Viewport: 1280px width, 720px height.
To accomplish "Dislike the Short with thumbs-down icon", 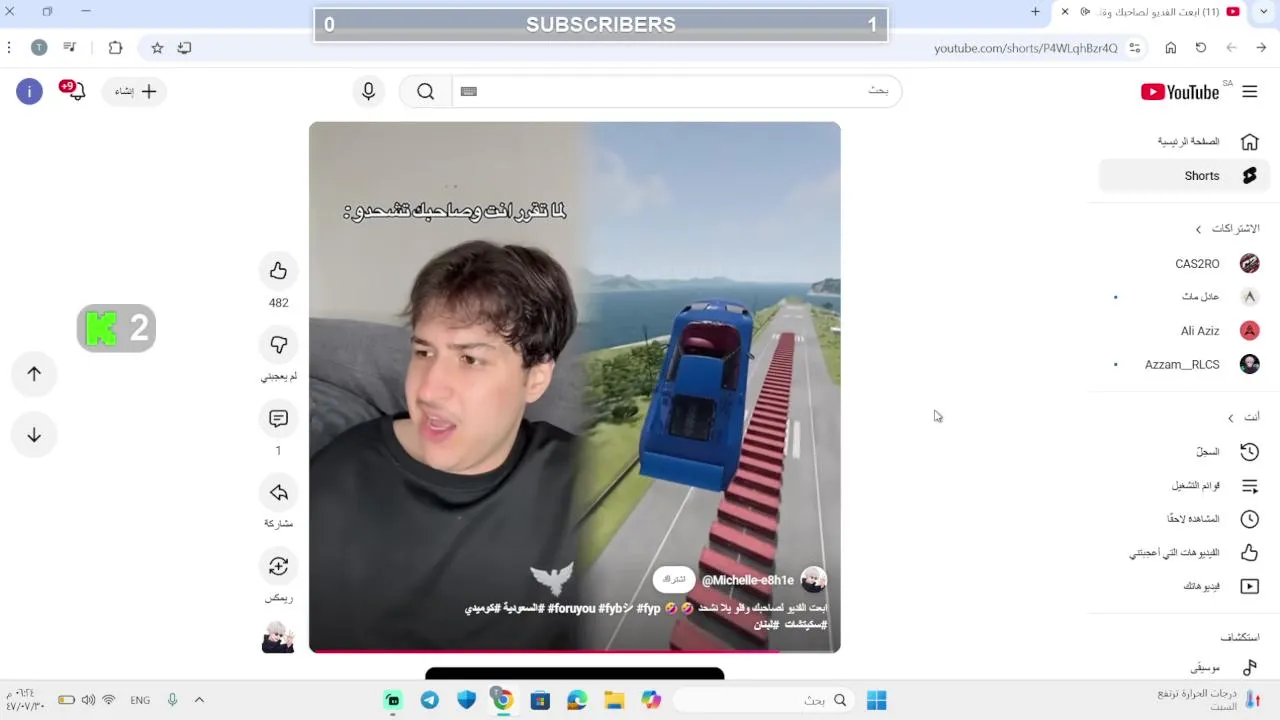I will (278, 345).
